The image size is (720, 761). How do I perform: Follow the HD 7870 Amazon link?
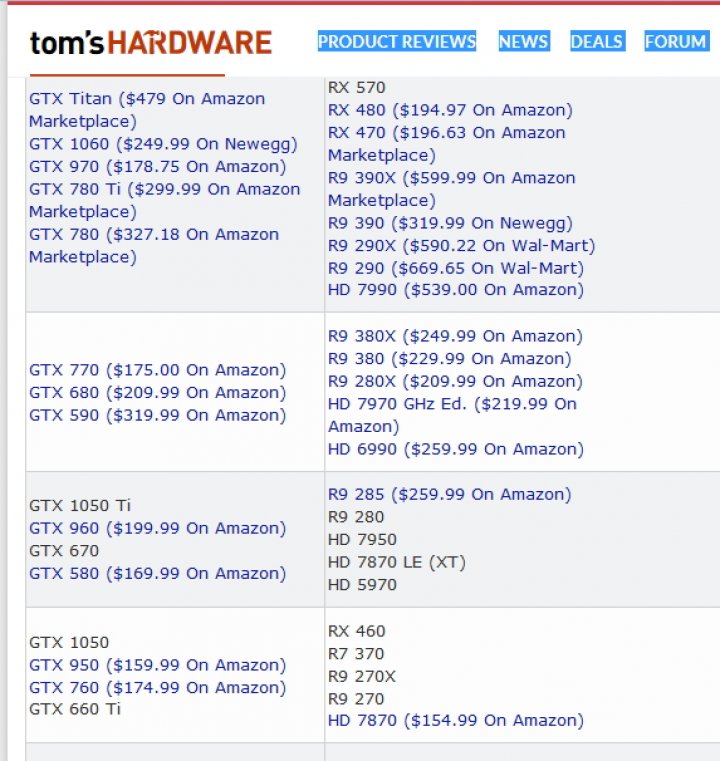(456, 721)
